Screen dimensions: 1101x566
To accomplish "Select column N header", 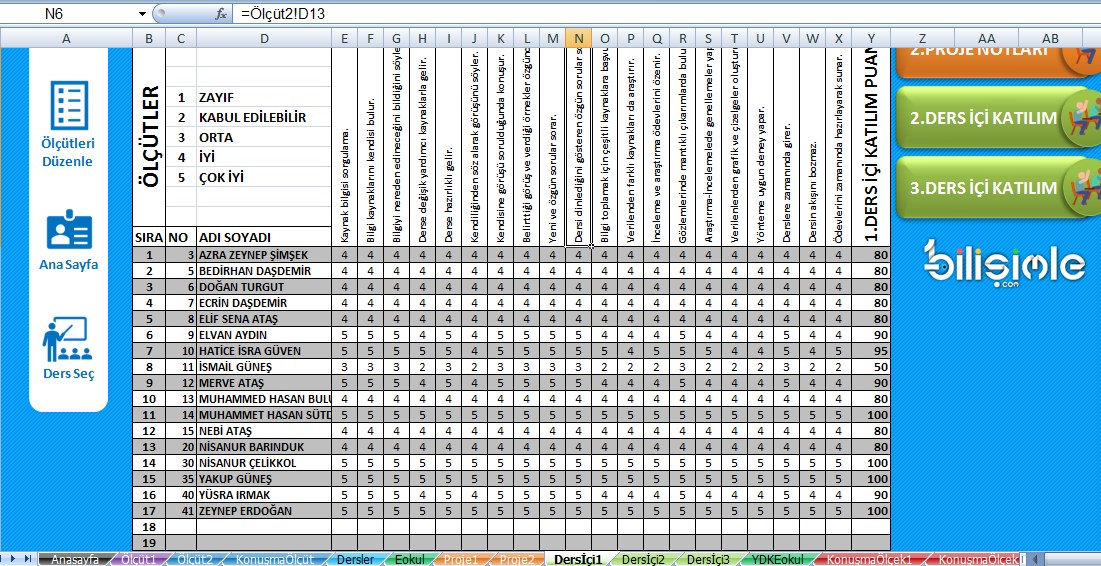I will [578, 38].
